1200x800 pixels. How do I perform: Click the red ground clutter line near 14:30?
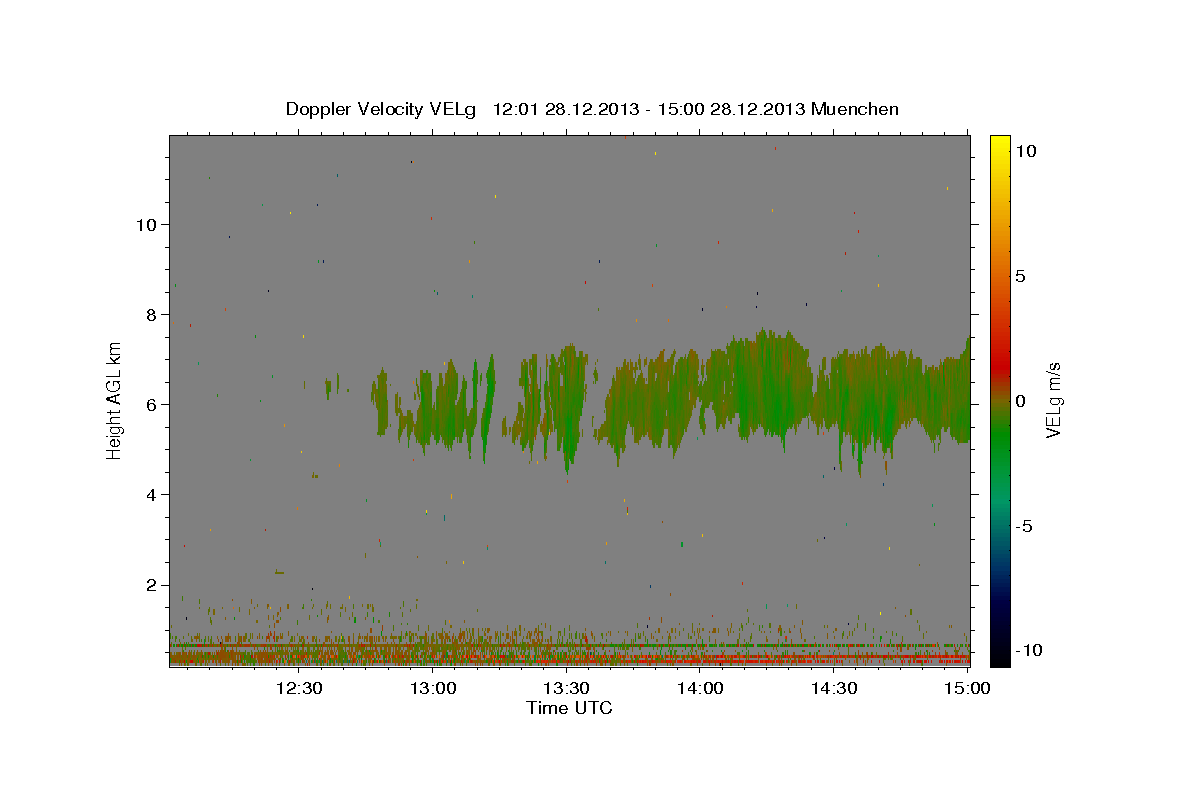click(x=834, y=661)
